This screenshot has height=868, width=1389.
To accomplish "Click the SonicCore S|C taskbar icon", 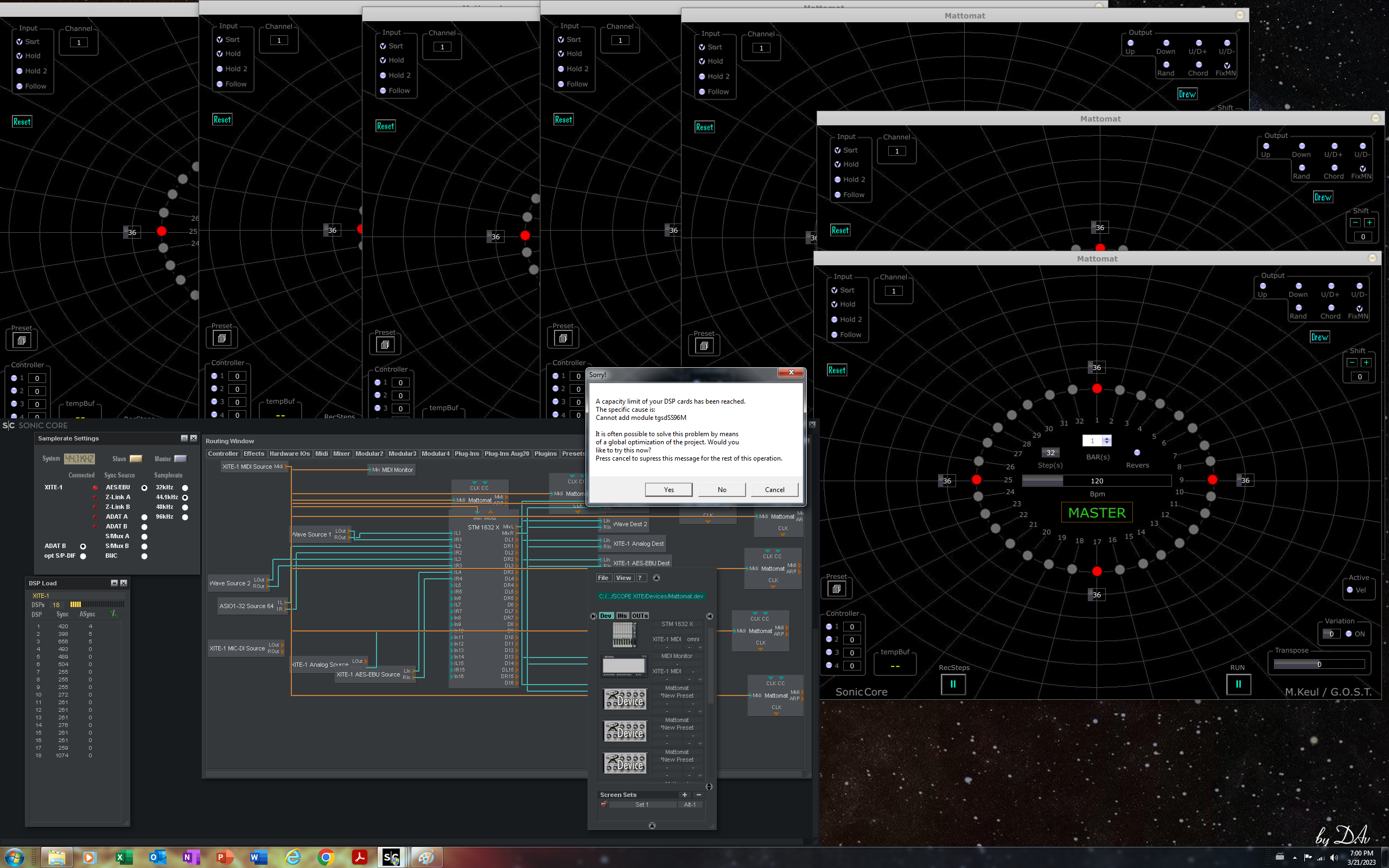I will (x=391, y=857).
